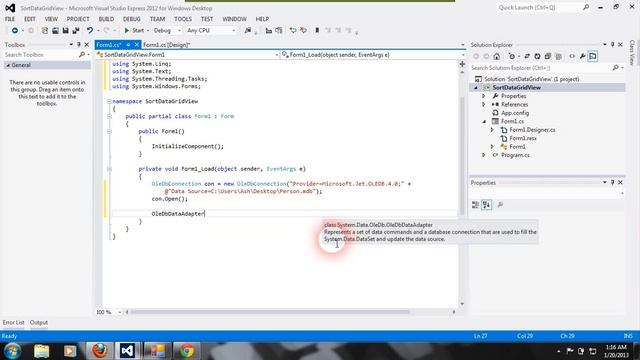This screenshot has width=640, height=360.
Task: Save Form1.cs with the single-disk icon
Action: point(65,31)
